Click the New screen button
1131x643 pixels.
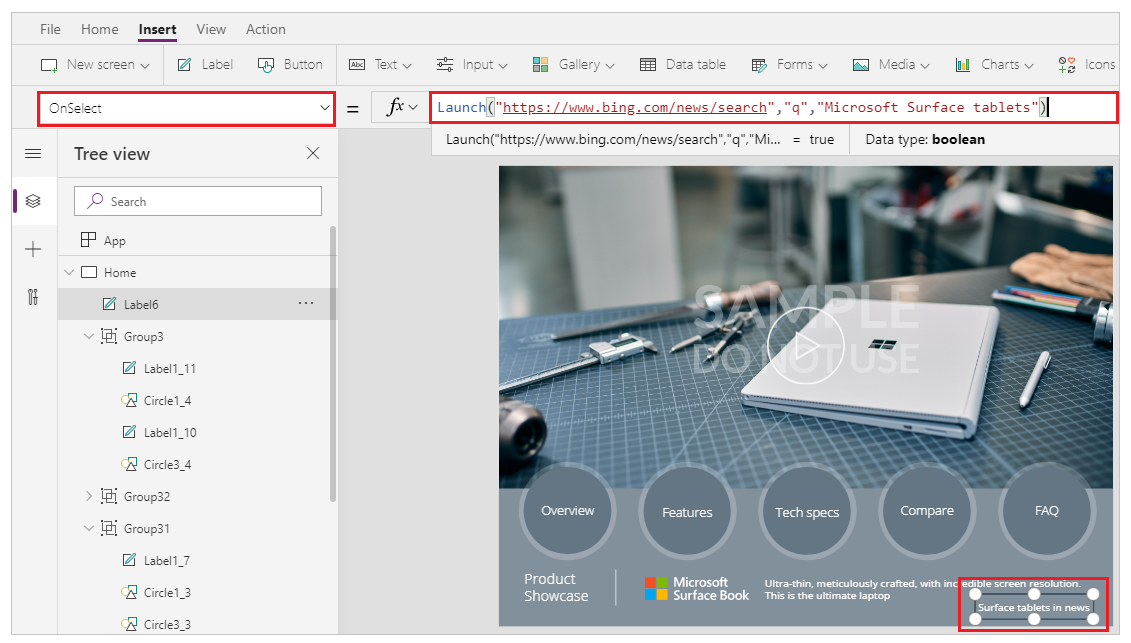tap(93, 63)
